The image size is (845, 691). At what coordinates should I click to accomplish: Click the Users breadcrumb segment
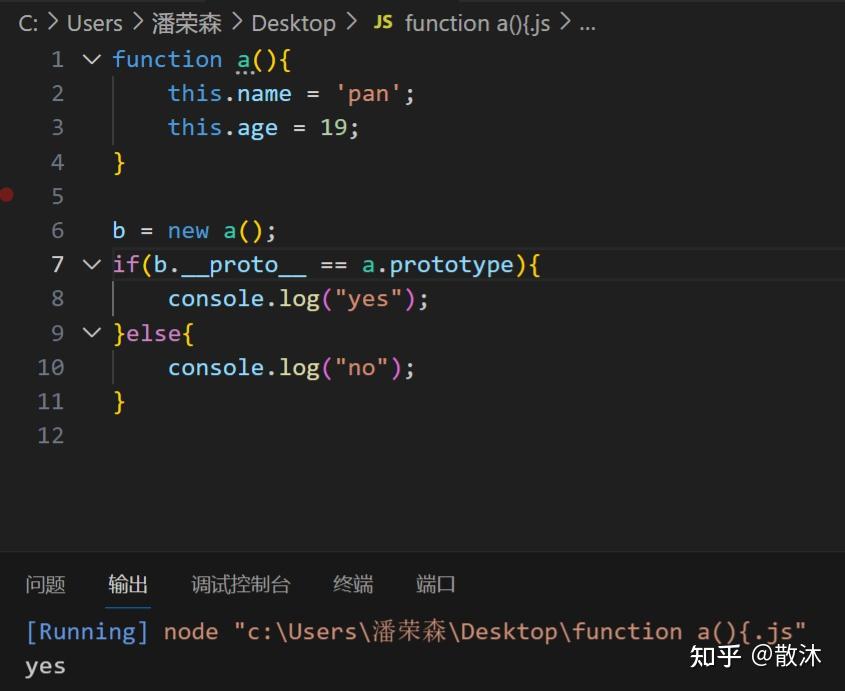point(95,24)
